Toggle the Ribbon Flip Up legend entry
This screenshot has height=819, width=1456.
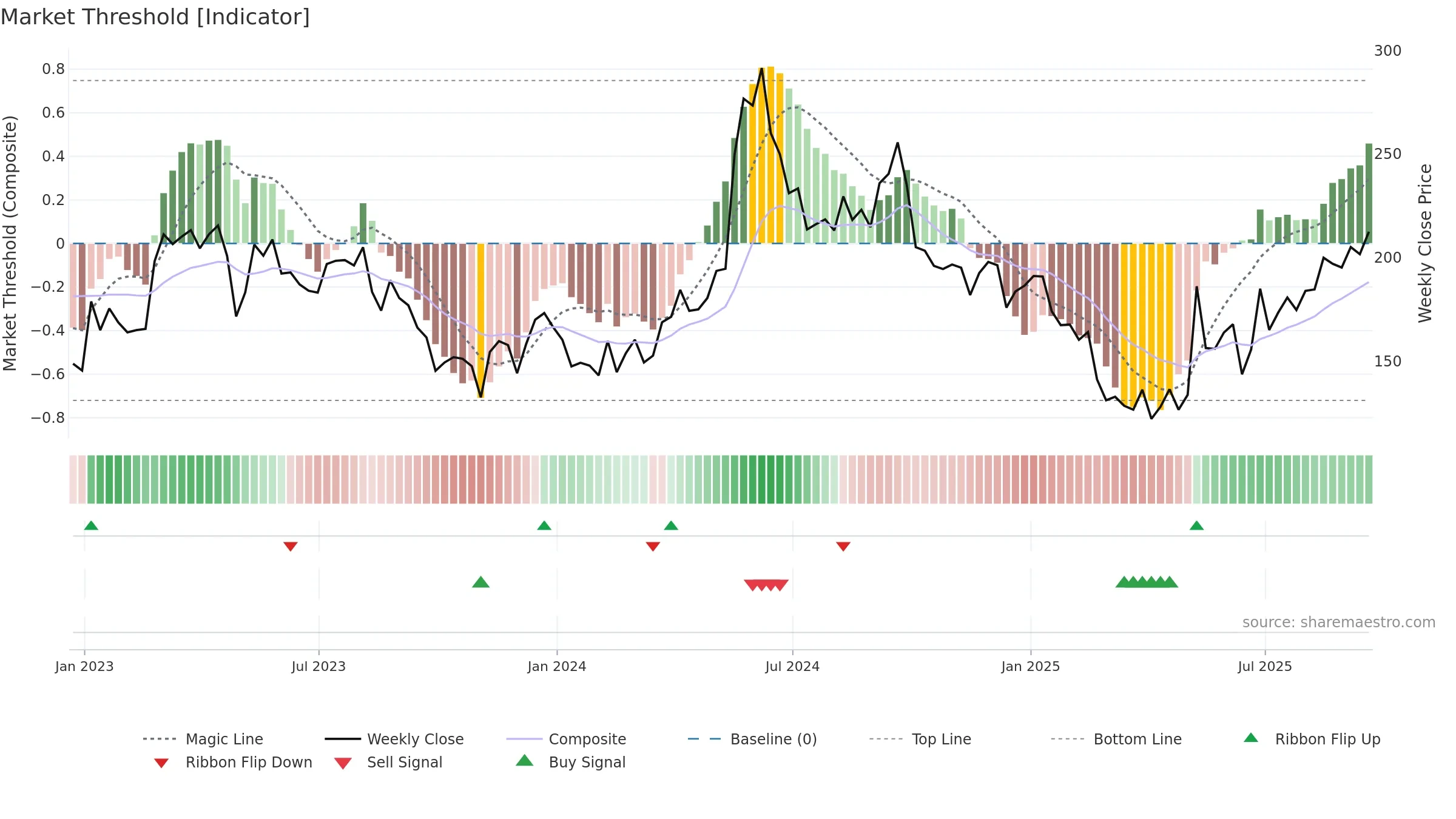click(x=1312, y=739)
